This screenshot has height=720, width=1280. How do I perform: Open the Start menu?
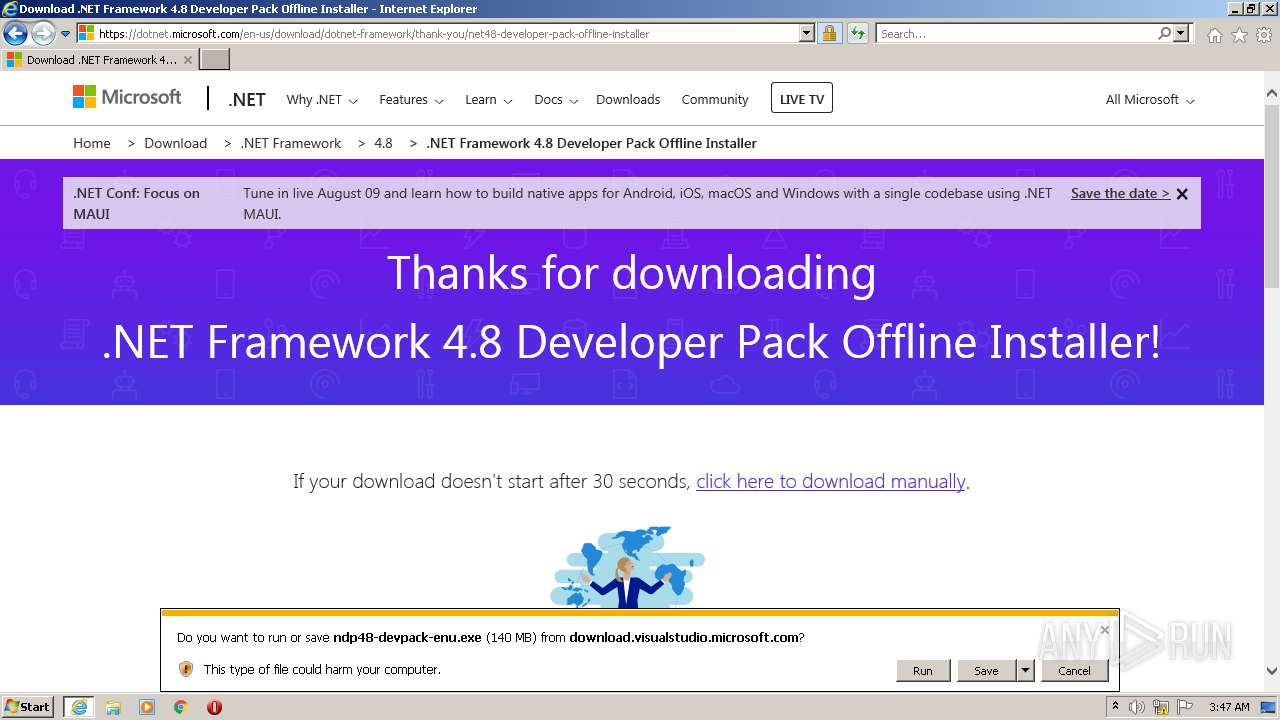point(28,706)
